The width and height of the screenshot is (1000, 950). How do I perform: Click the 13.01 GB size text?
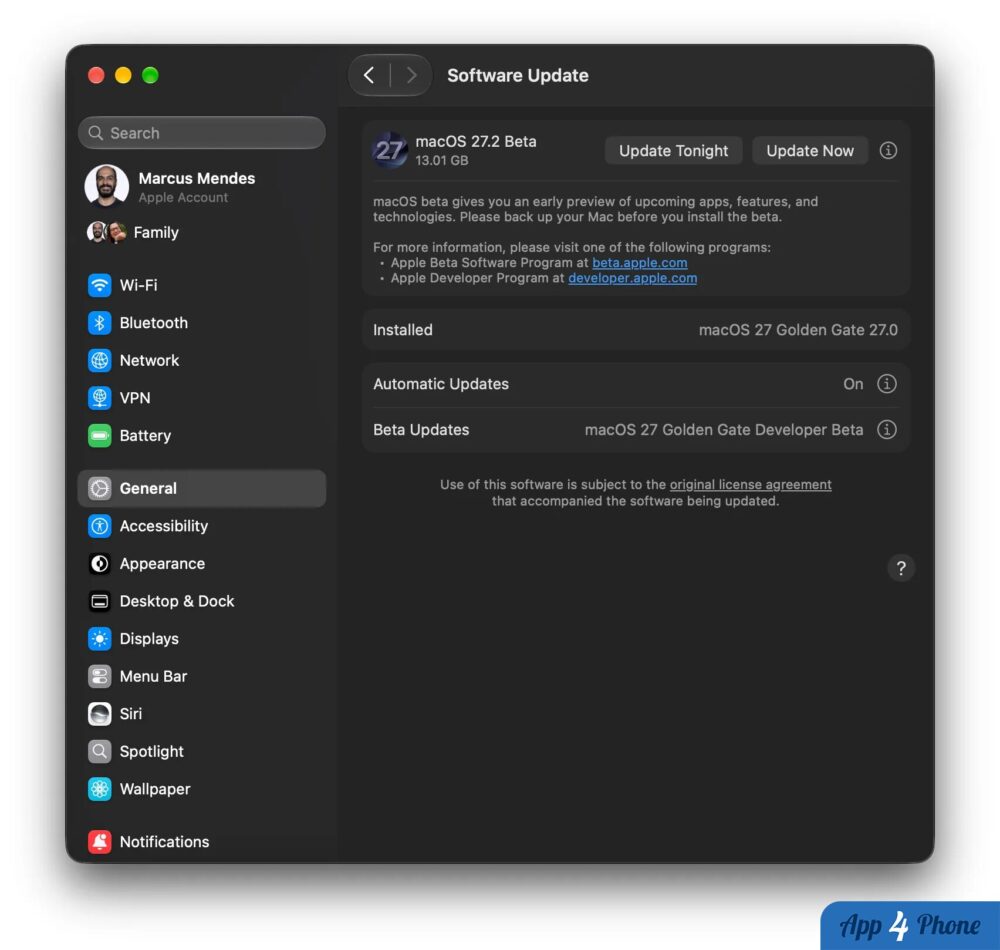coord(441,161)
